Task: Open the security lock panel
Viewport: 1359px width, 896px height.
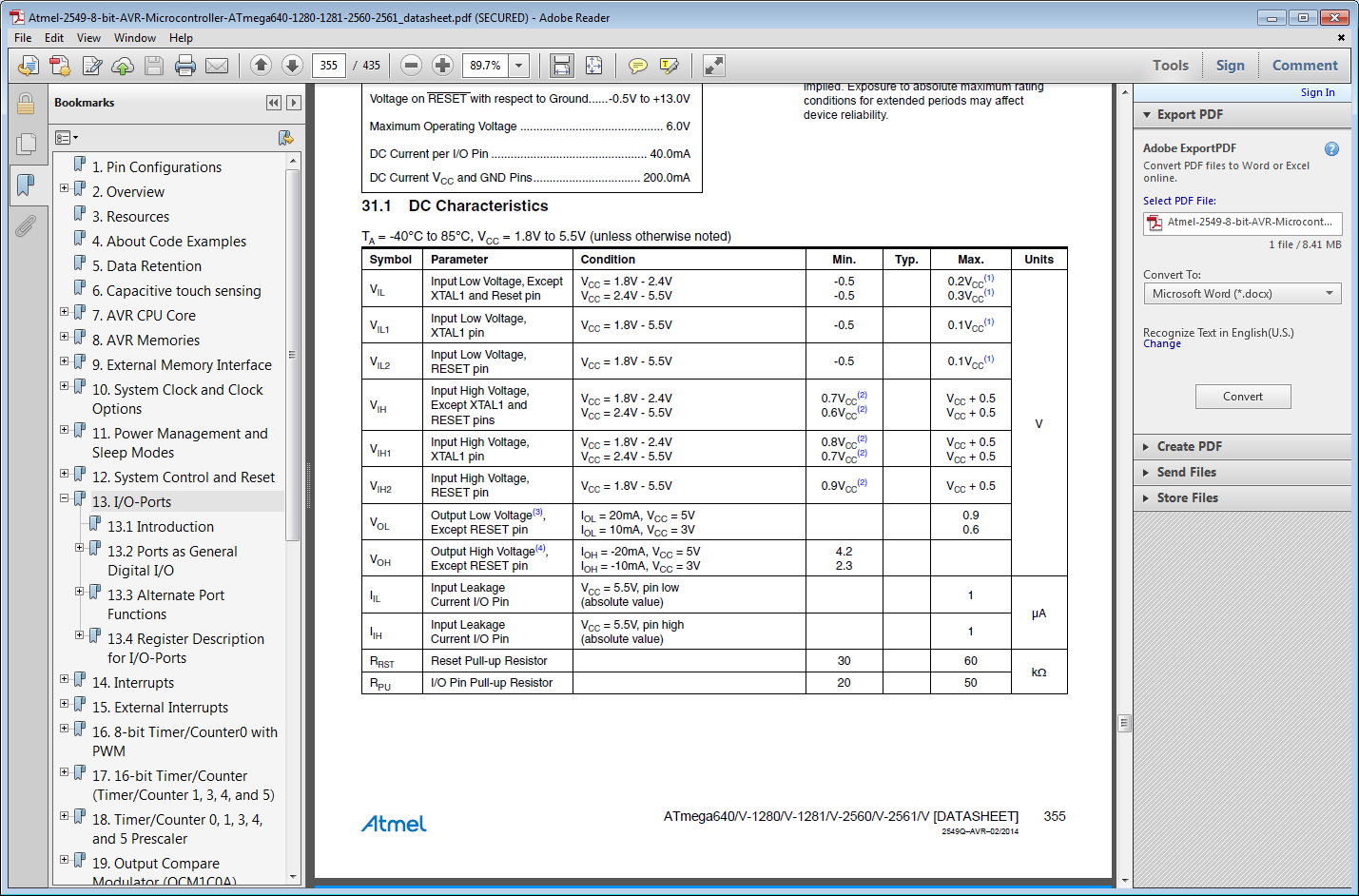Action: pyautogui.click(x=26, y=103)
